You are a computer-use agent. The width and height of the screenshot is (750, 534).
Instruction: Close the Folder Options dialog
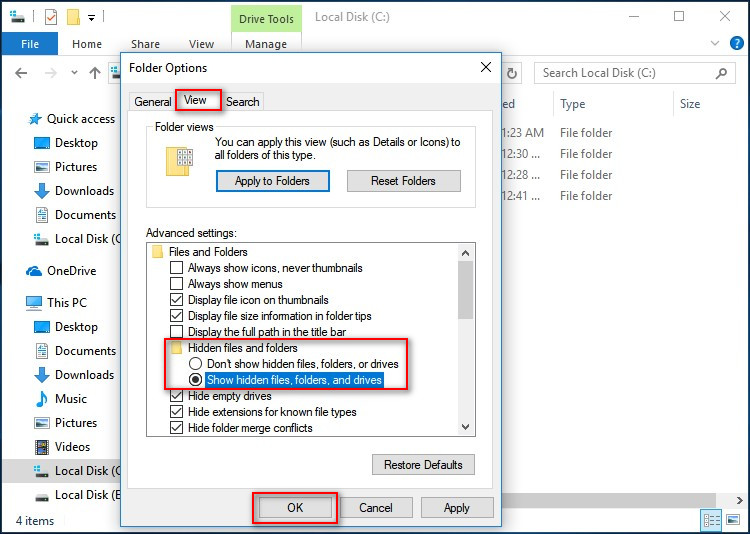click(x=486, y=67)
